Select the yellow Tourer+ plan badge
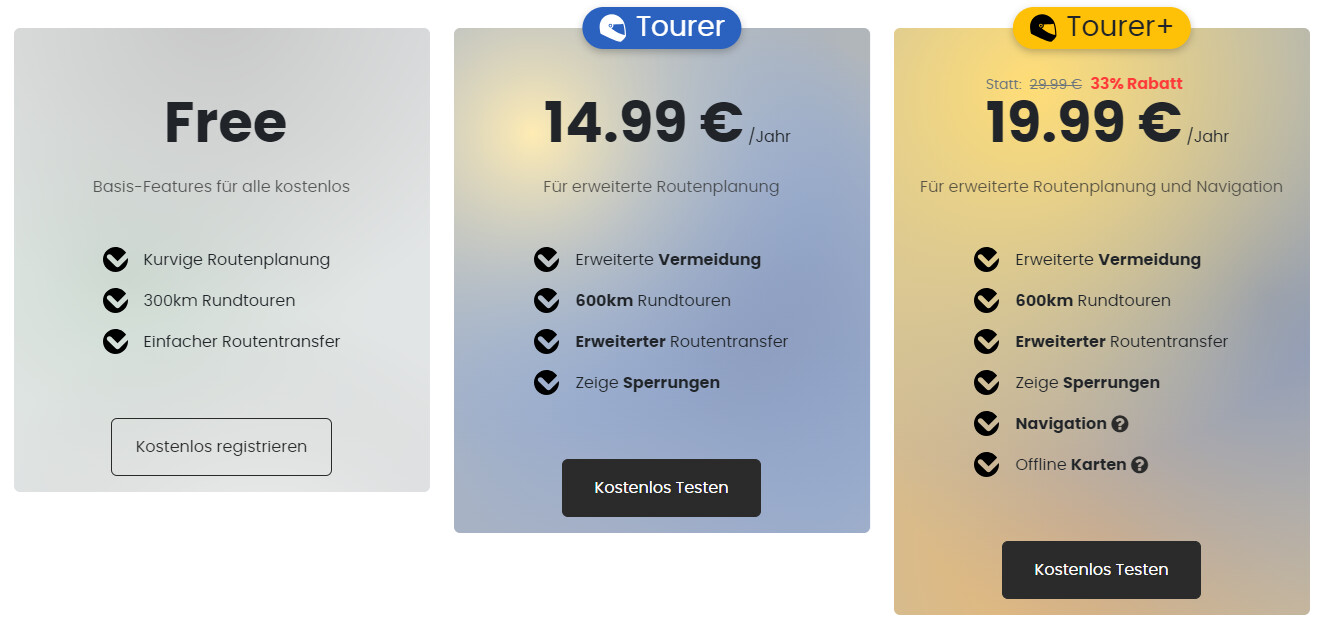Screen dimensions: 1319x628 click(x=1102, y=28)
